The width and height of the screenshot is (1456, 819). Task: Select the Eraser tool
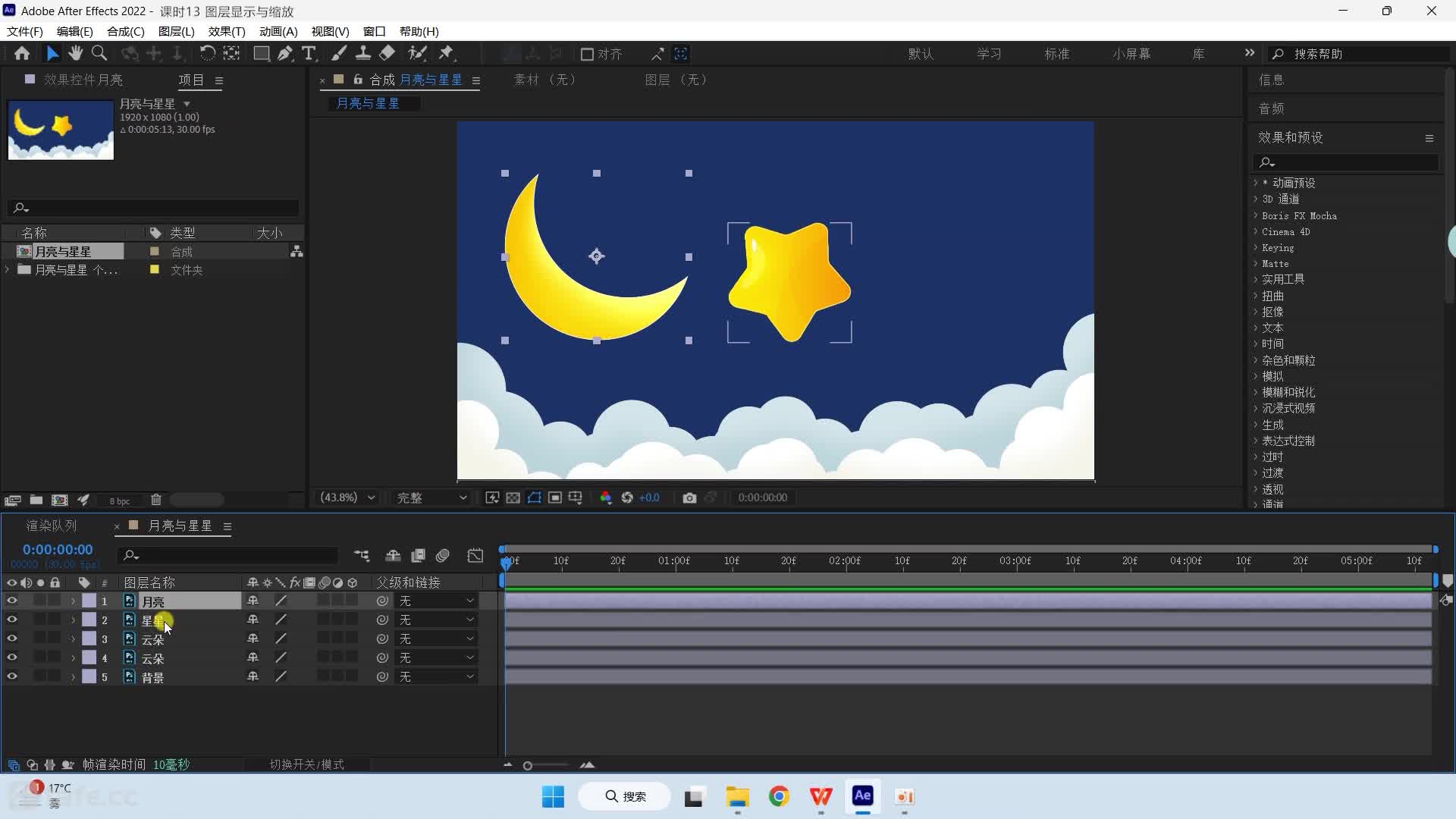pos(388,54)
